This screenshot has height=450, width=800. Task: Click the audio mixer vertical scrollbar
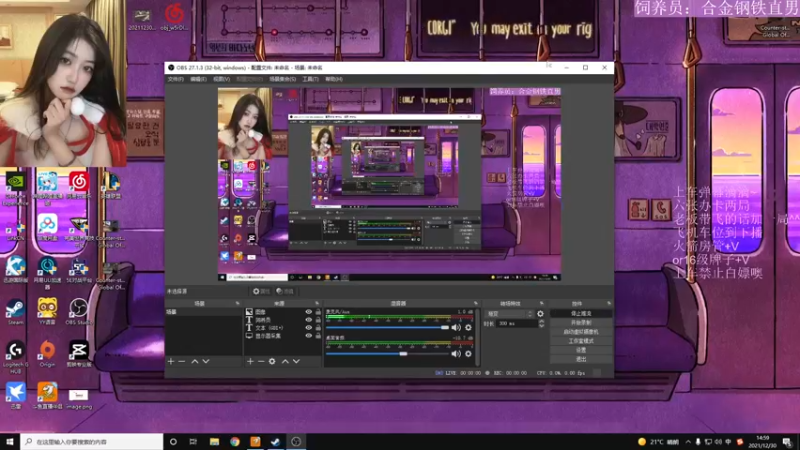(478, 337)
